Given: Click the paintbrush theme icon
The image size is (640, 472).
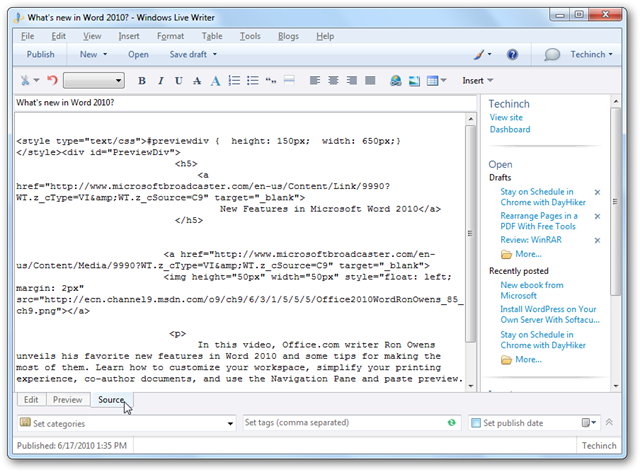Looking at the screenshot, I should click(x=479, y=54).
